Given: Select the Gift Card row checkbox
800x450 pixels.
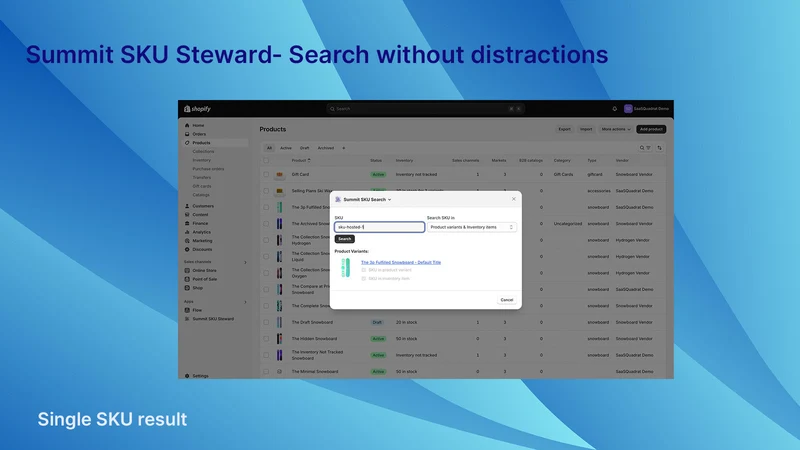Looking at the screenshot, I should coord(266,174).
